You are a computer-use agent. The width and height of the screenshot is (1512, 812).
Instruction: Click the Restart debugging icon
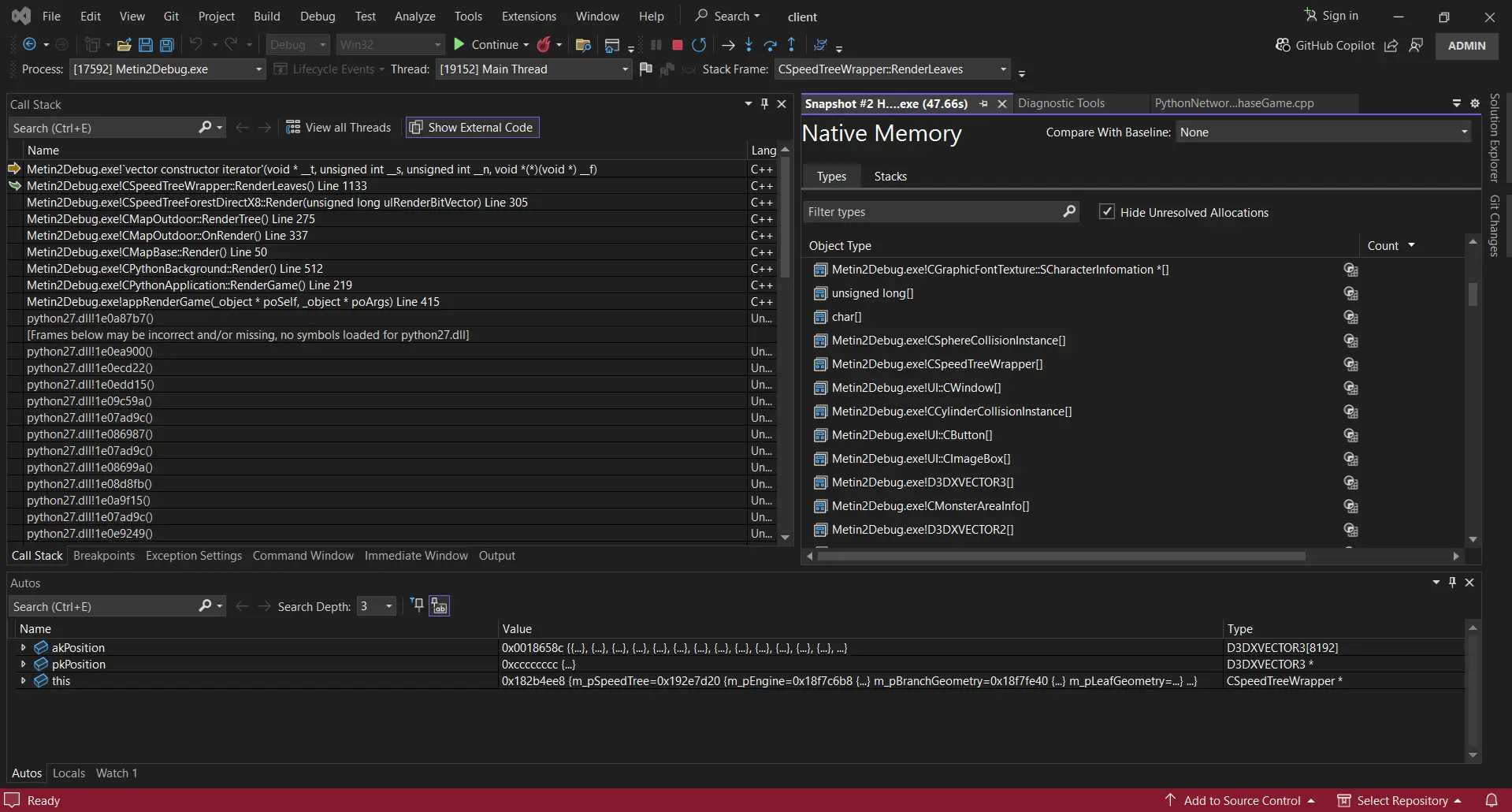(698, 45)
